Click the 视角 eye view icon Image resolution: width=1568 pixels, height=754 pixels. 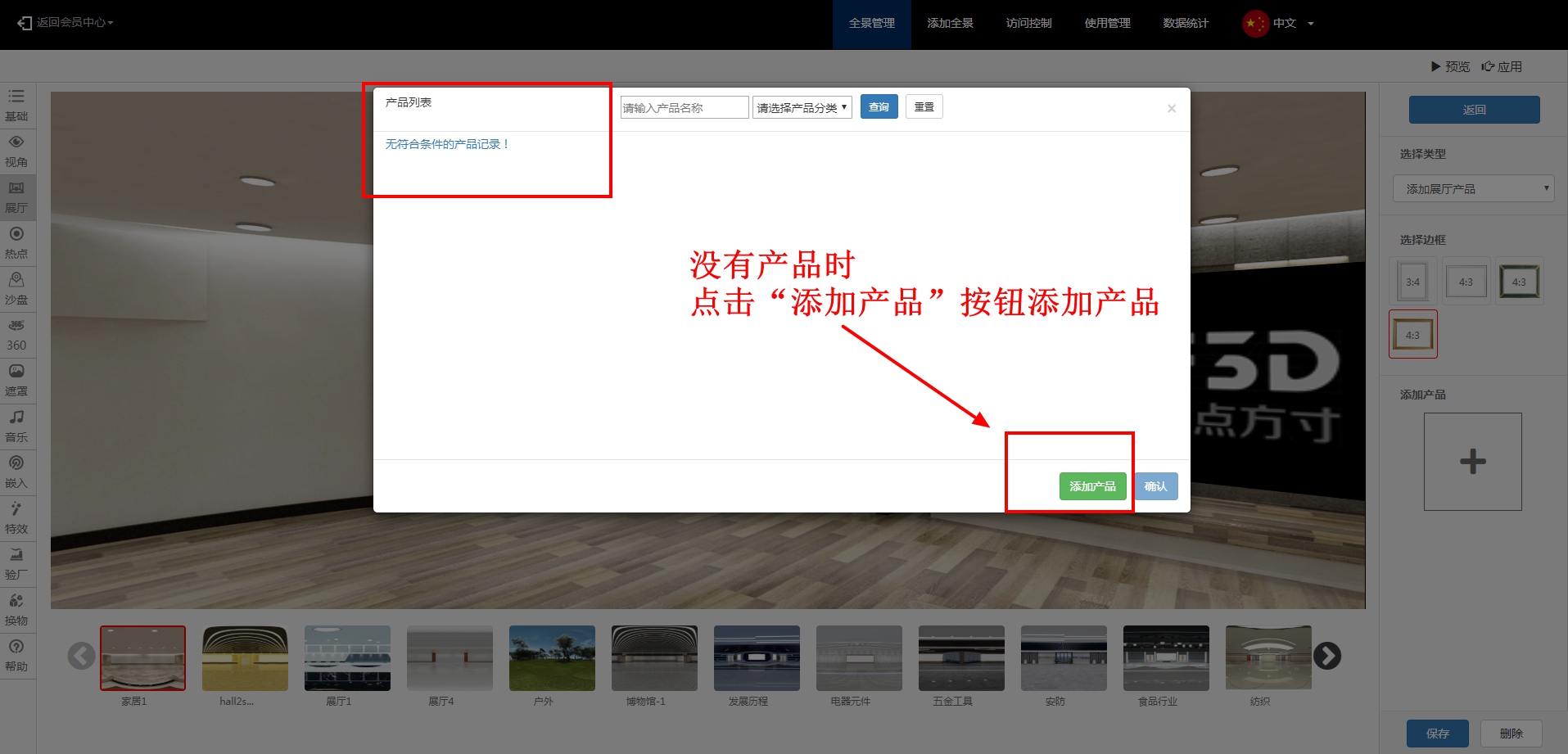tap(16, 151)
